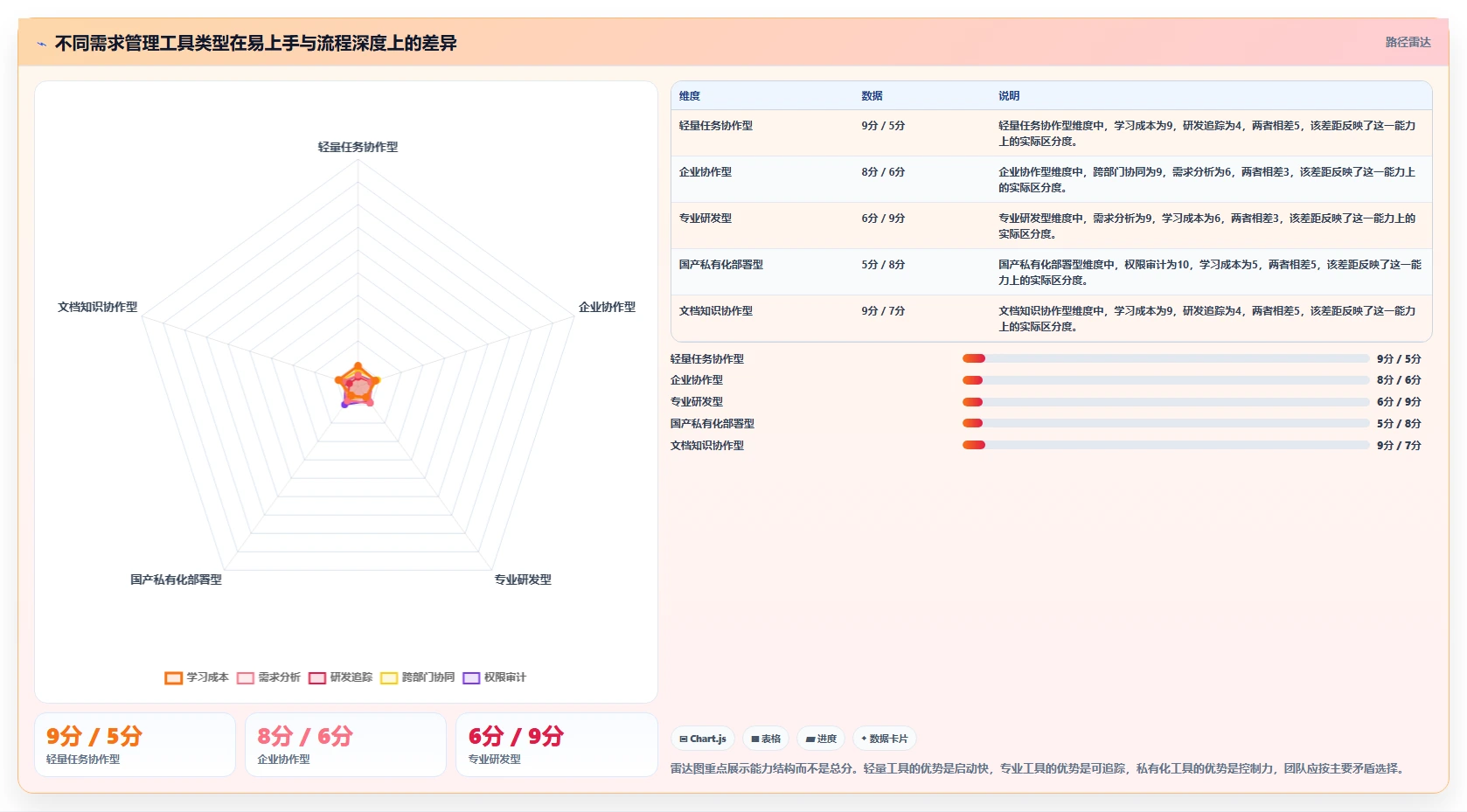
Task: Open the 9分 / 5分 轻量任务协作型 data card
Action: pyautogui.click(x=136, y=745)
